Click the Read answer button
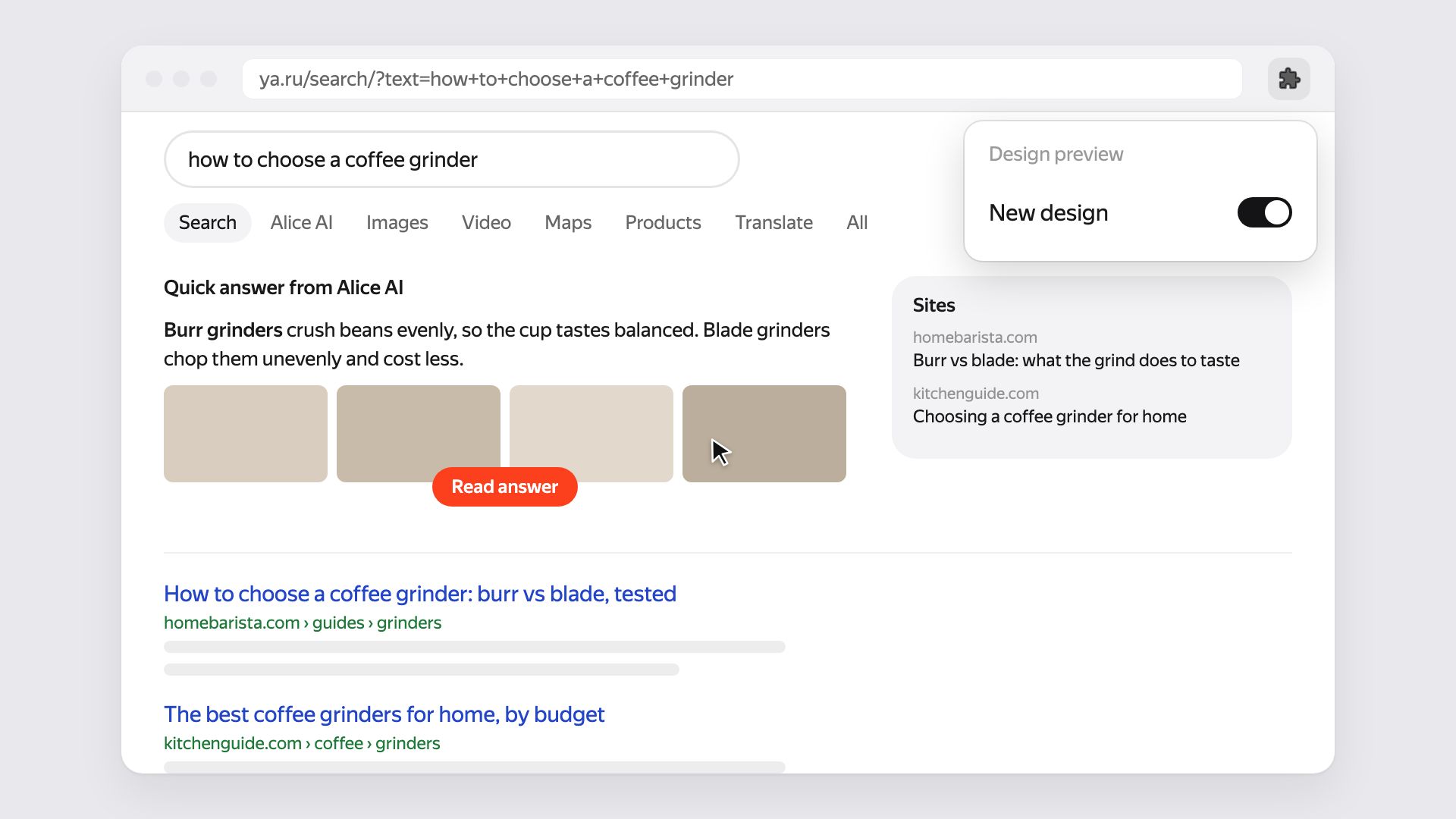Viewport: 1456px width, 819px height. click(x=505, y=487)
